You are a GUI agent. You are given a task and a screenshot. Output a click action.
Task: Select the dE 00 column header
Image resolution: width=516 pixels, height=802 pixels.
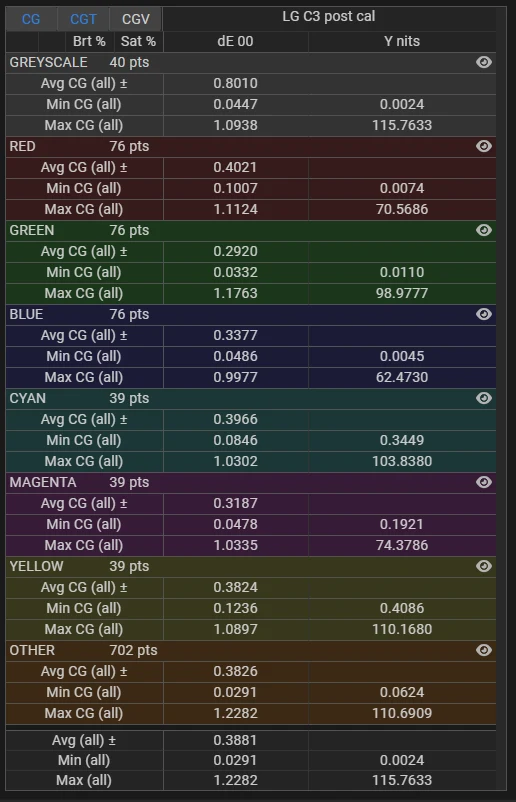(x=235, y=41)
